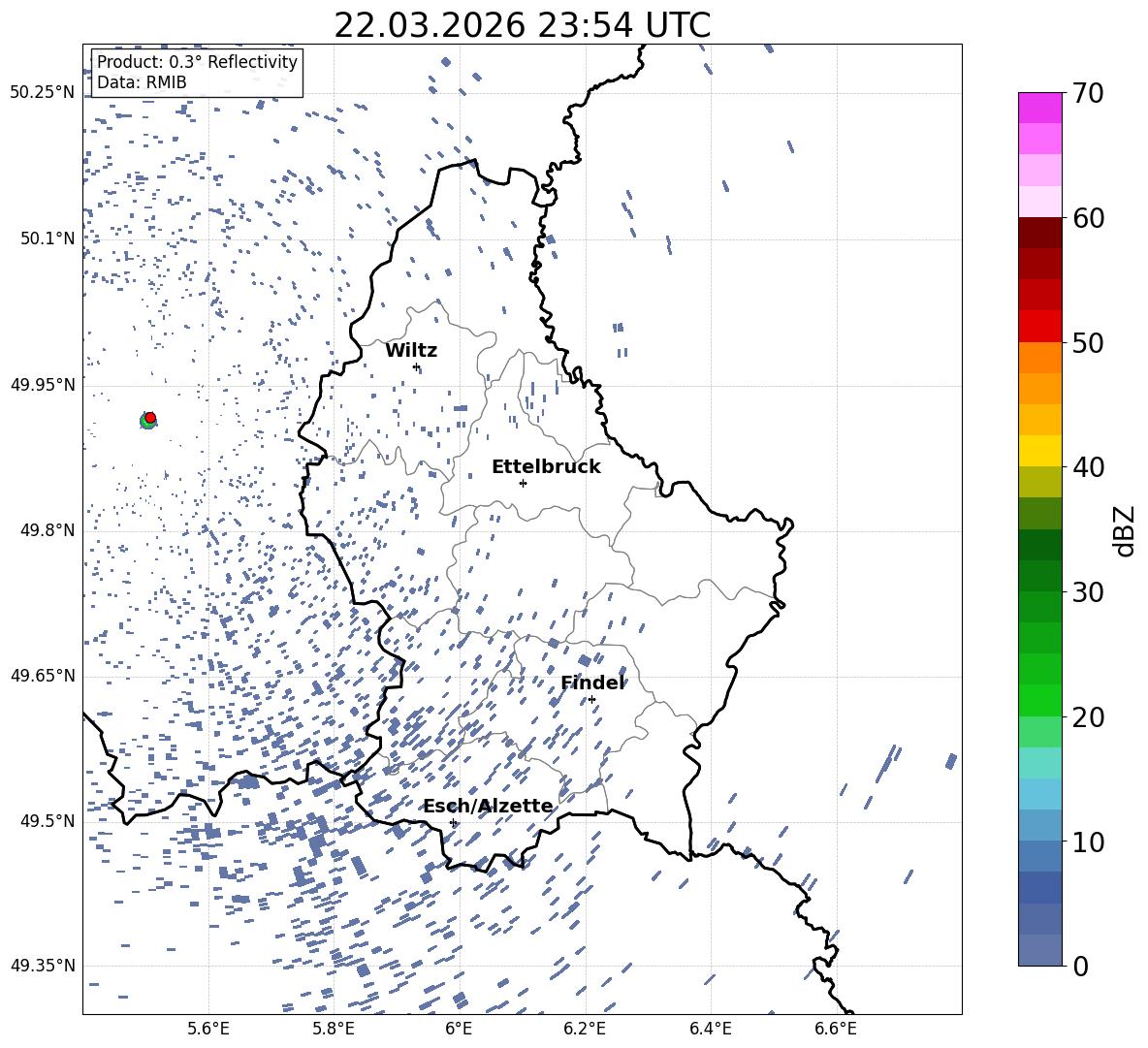
Task: Click the 49.35°N latitude label
Action: 43,966
